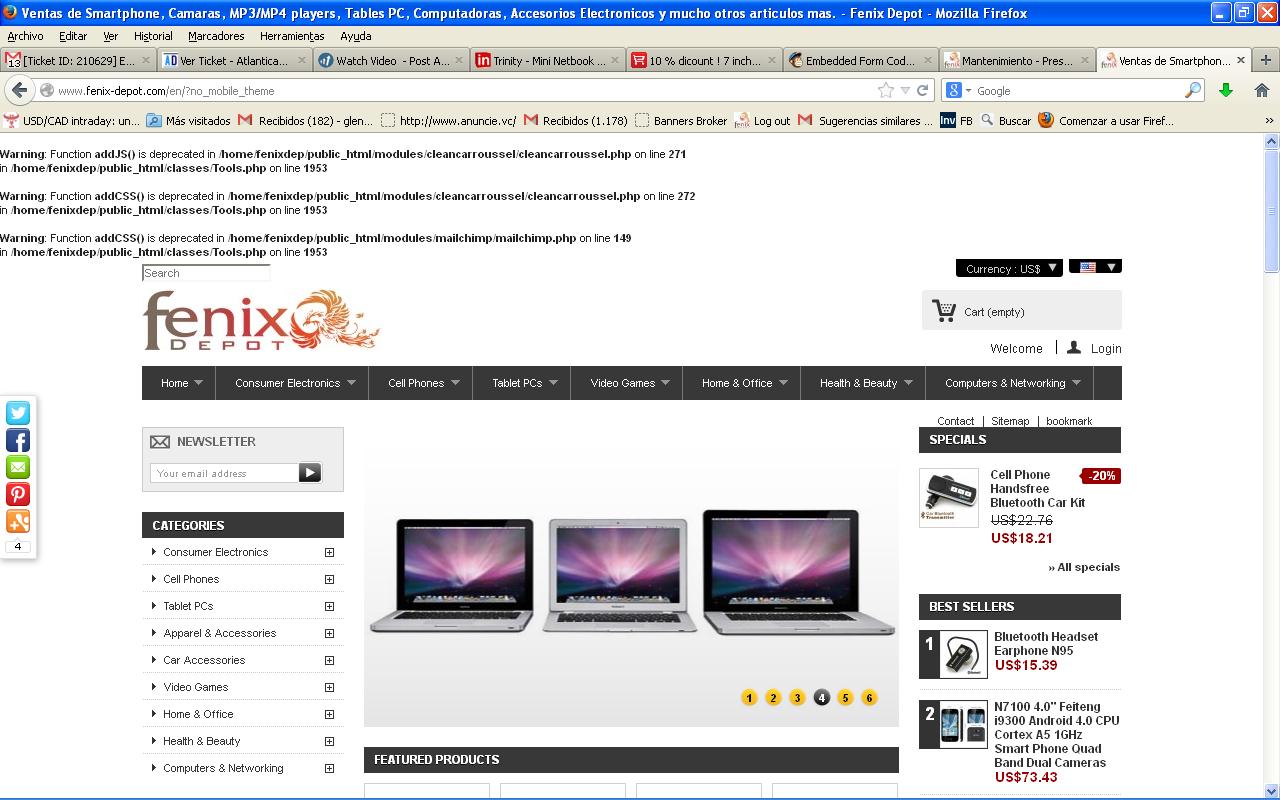
Task: Expand Consumer Electronics category plus box
Action: (329, 552)
